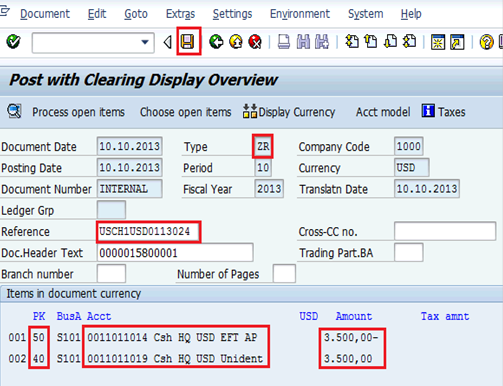Click the Choose Detail magnifier icon
This screenshot has width=503, height=386.
(15, 111)
